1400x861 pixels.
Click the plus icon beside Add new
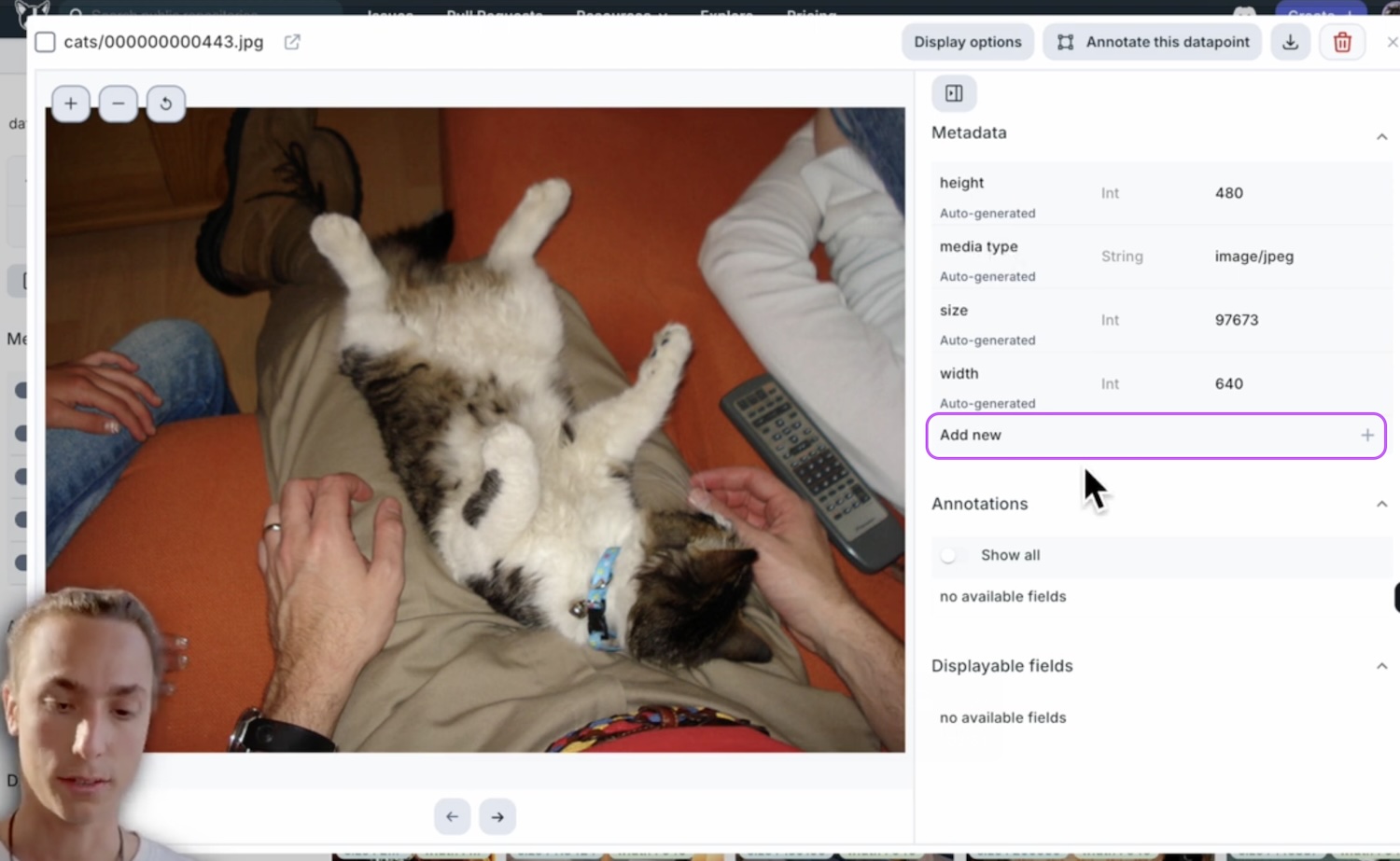pyautogui.click(x=1366, y=436)
